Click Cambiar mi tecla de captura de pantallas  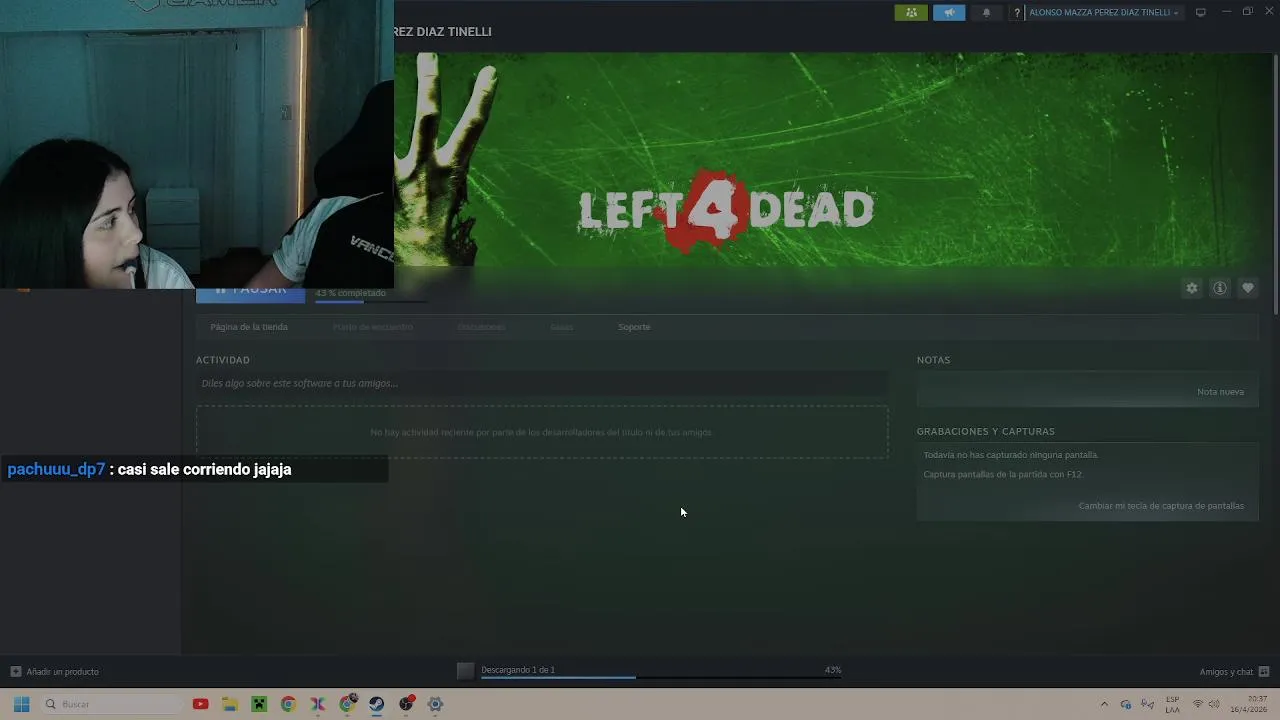coord(1161,506)
